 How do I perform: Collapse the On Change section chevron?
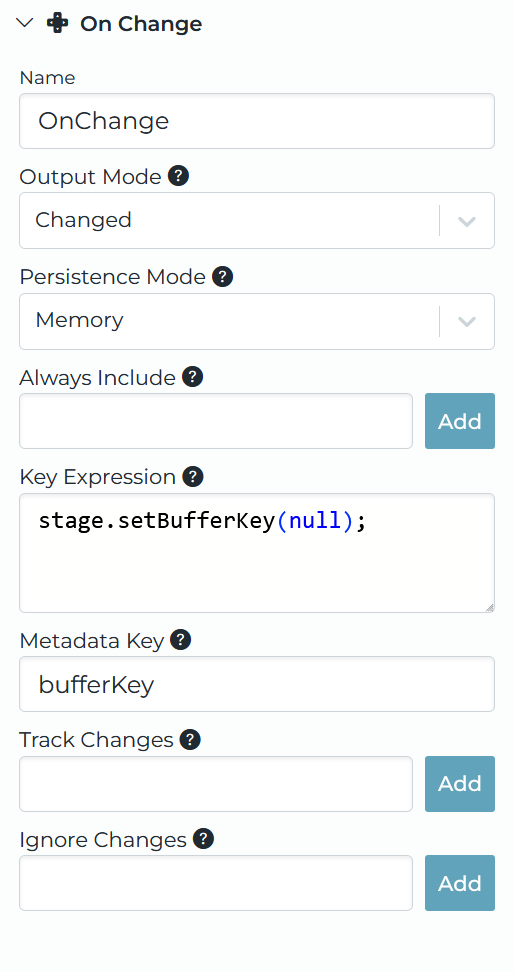click(x=24, y=24)
